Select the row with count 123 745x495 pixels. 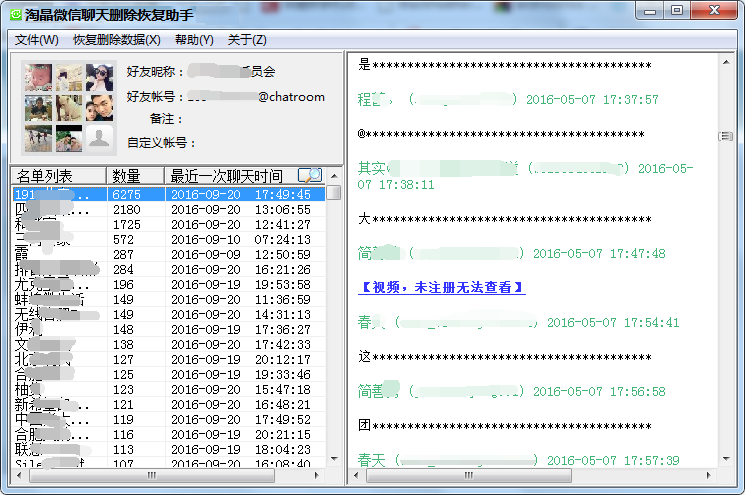point(169,390)
